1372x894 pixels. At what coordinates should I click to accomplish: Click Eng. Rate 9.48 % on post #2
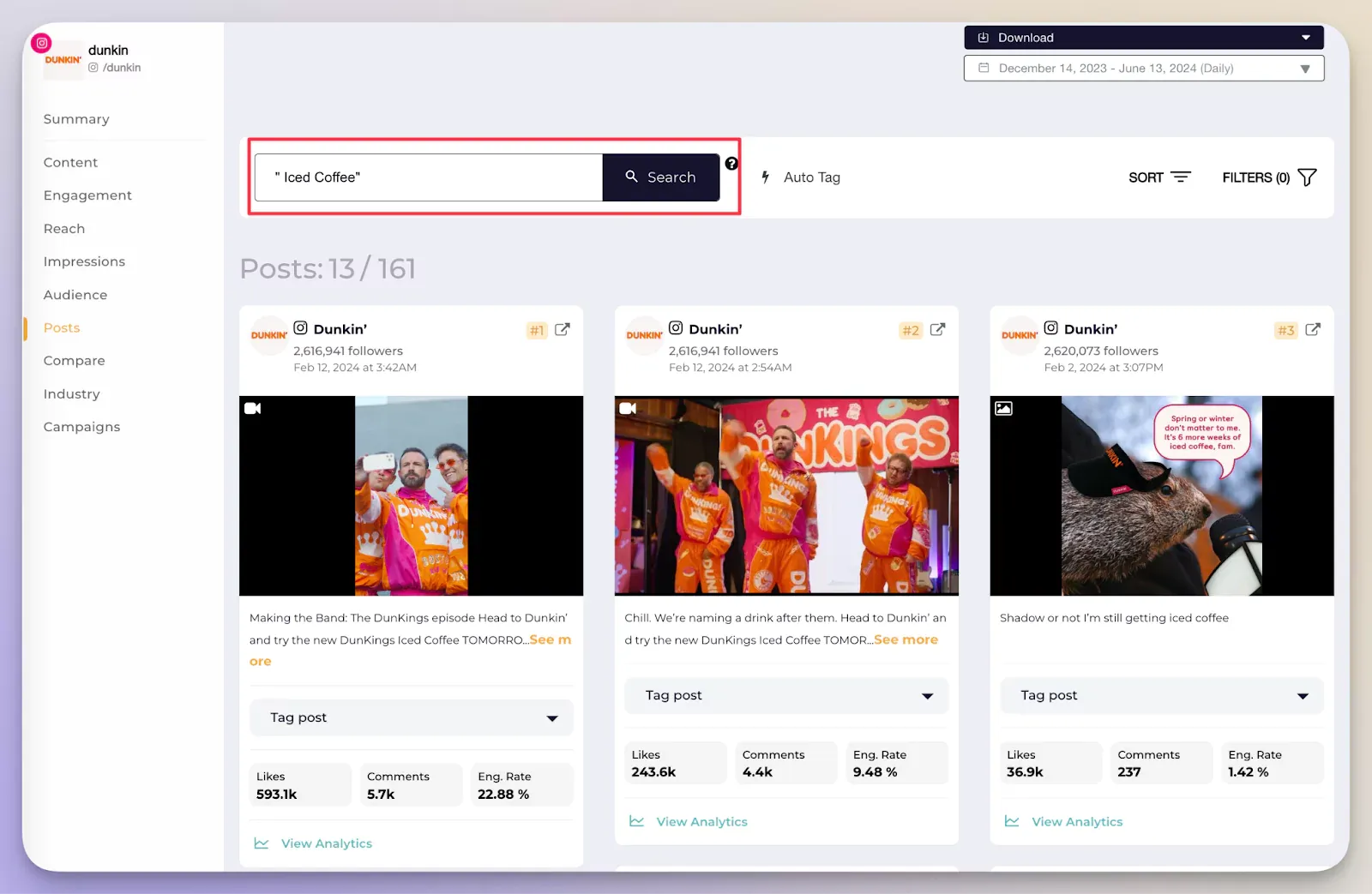click(897, 763)
